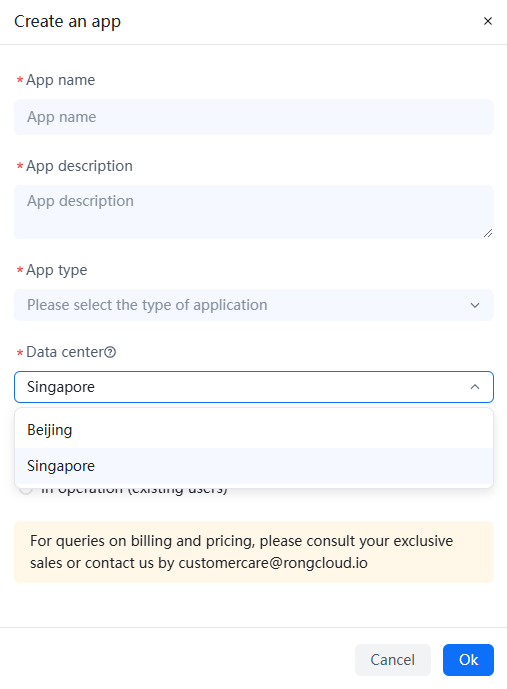Click the down chevron in App type field

pyautogui.click(x=475, y=305)
